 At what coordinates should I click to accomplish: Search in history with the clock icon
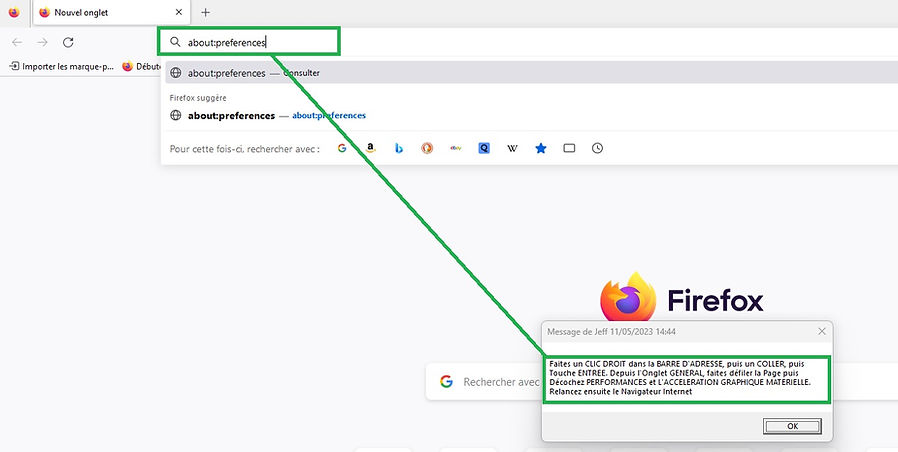(597, 148)
